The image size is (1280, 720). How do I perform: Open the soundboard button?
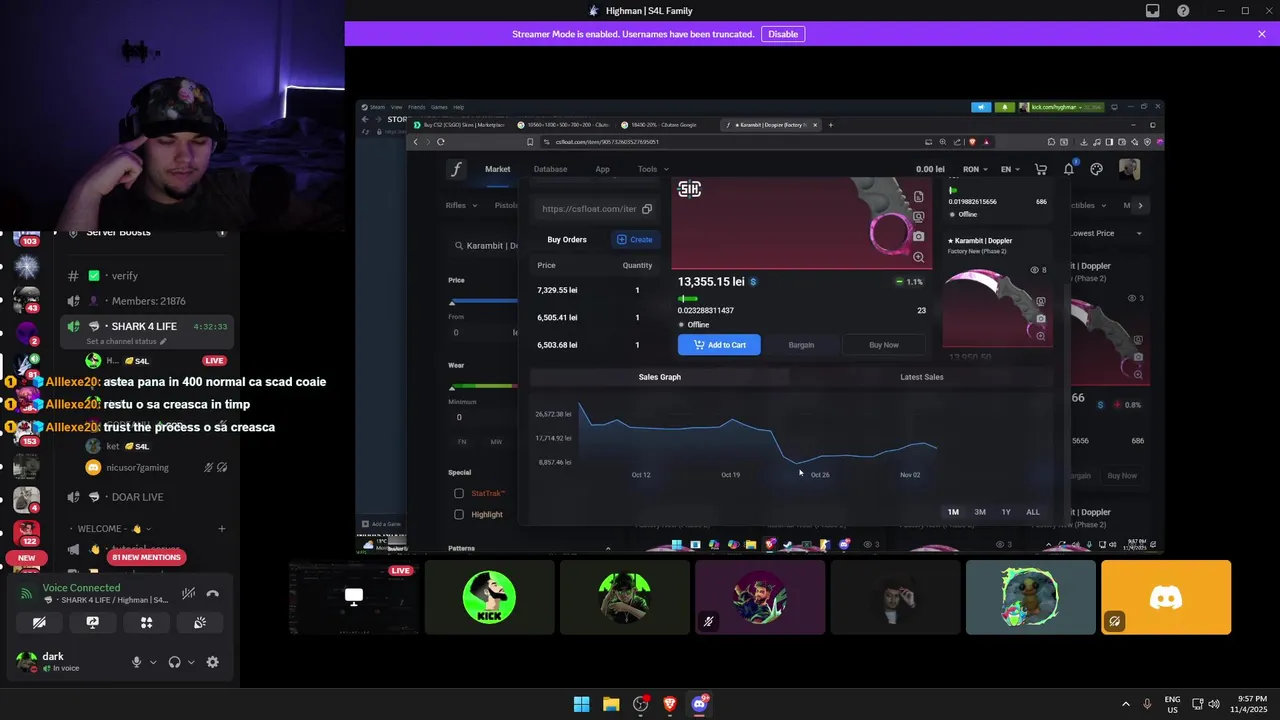click(200, 622)
